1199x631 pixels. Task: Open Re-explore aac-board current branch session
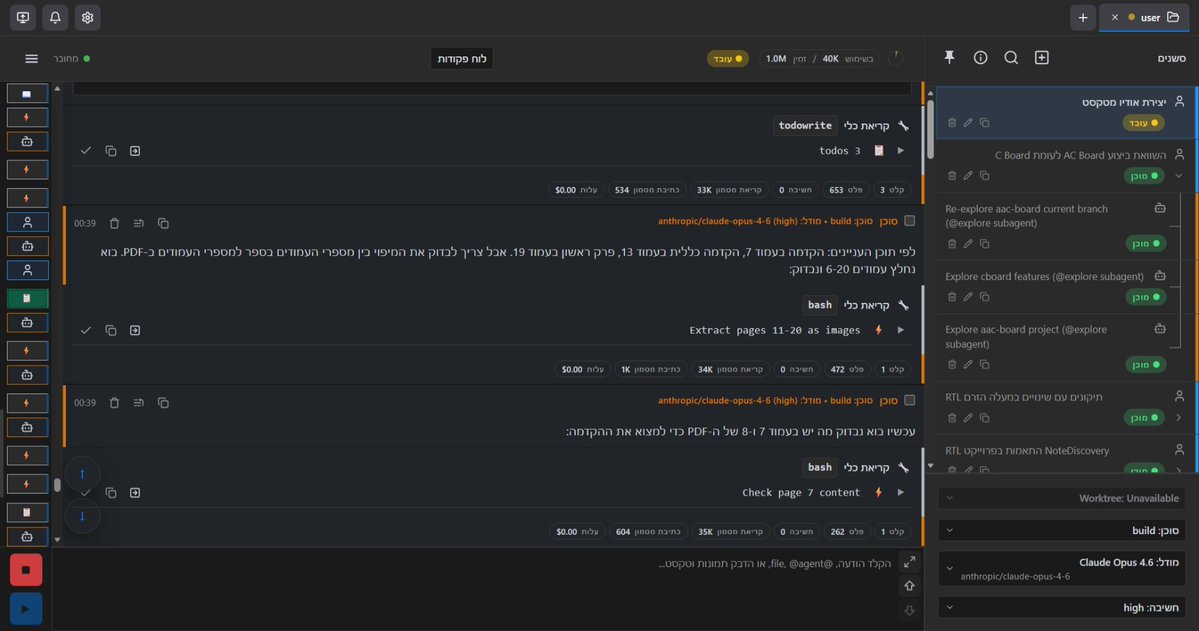1060,226
